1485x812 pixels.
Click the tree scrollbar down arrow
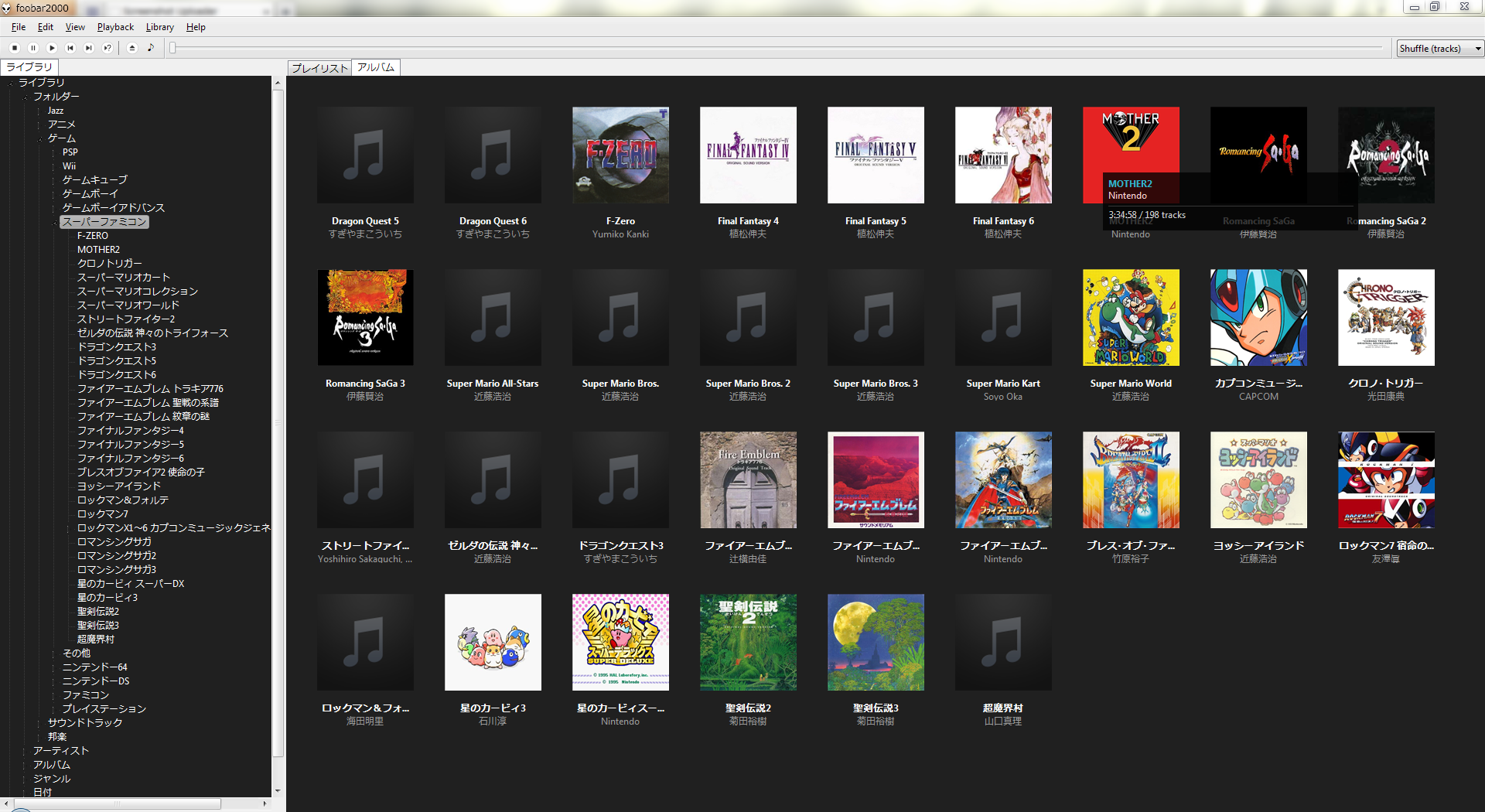[x=278, y=792]
